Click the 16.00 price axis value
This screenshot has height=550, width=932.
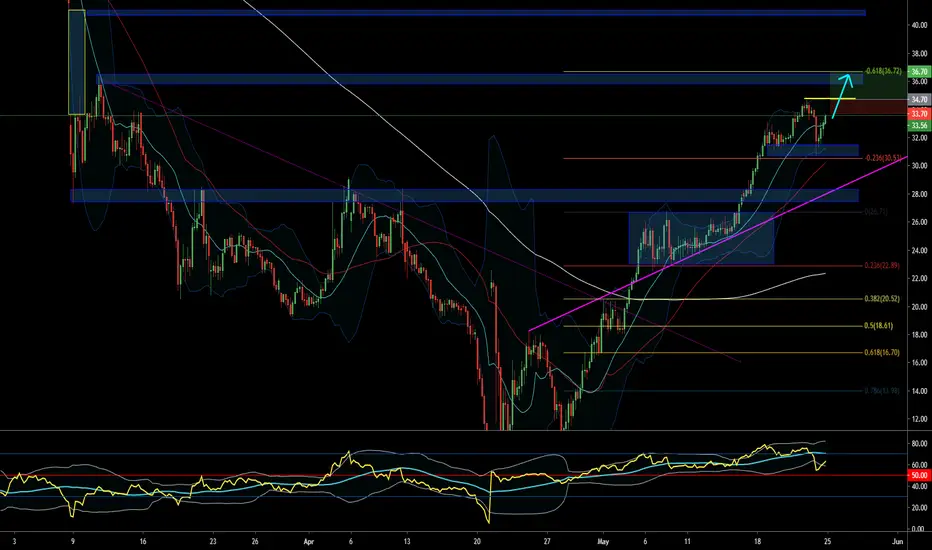pyautogui.click(x=919, y=363)
